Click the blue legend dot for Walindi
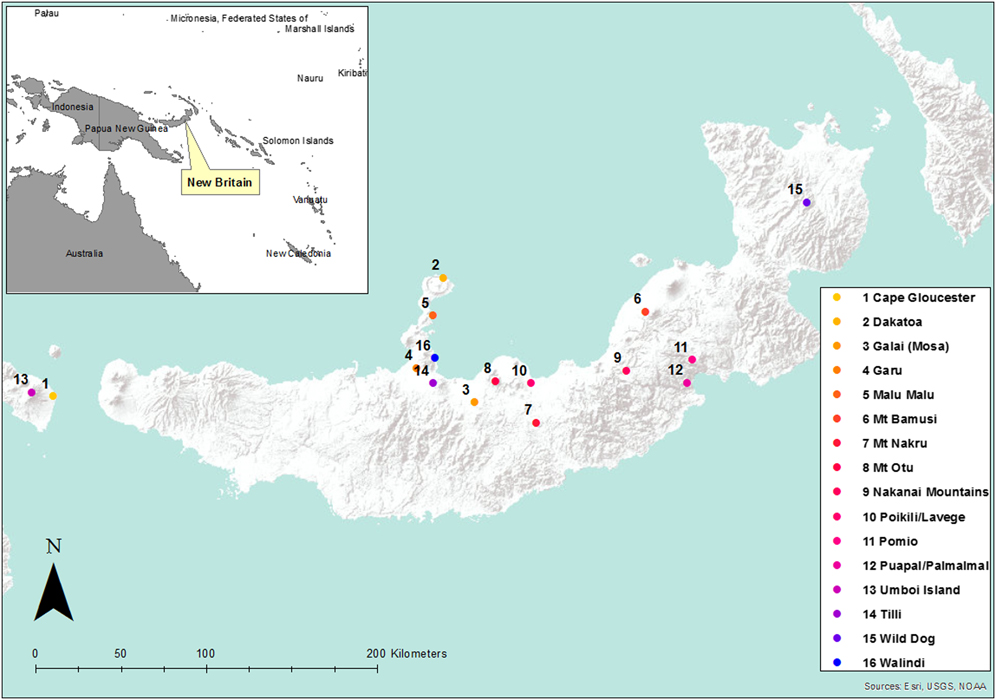This screenshot has height=700, width=996. tap(837, 663)
